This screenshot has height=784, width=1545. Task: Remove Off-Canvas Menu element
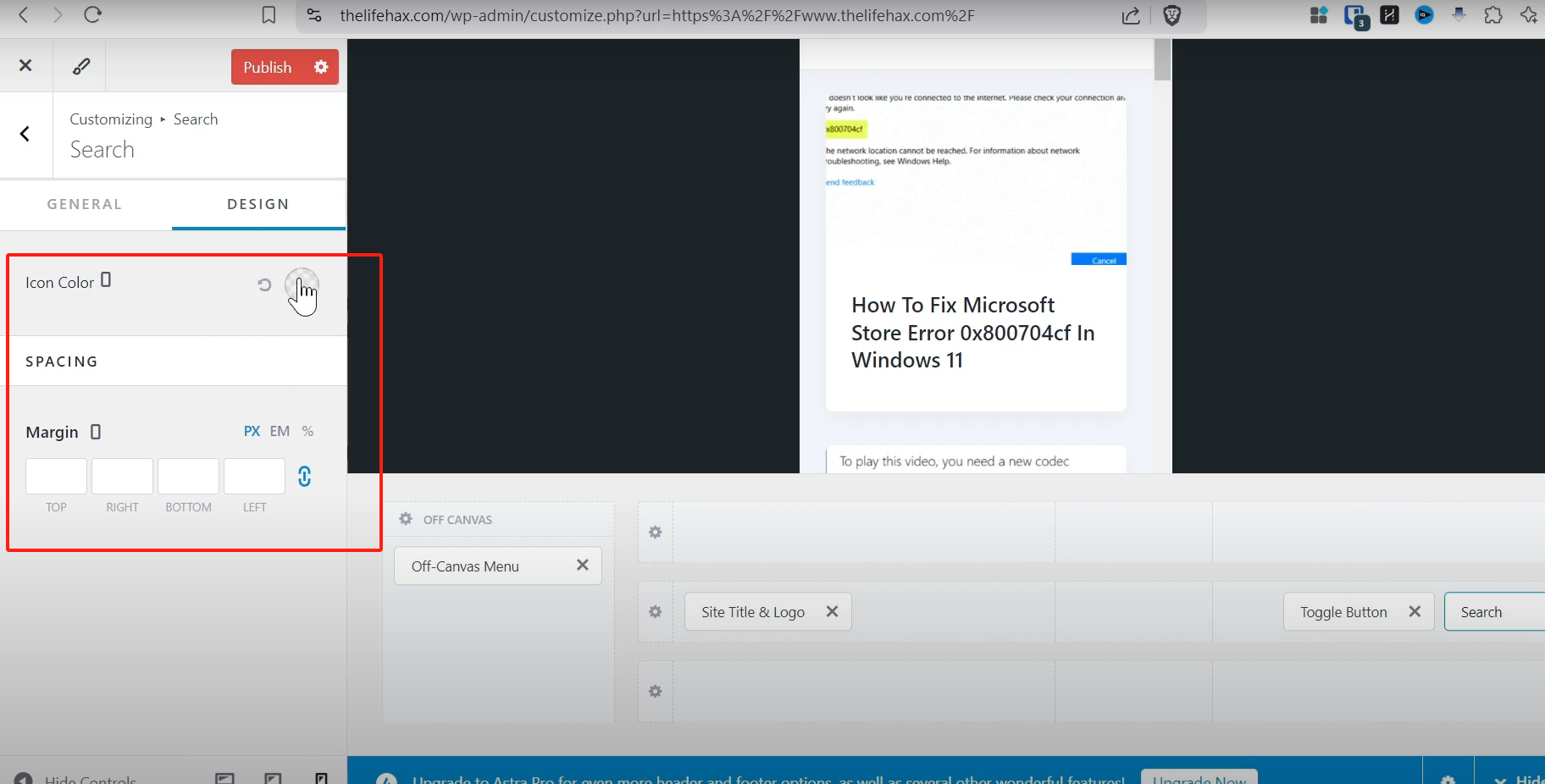click(x=582, y=566)
